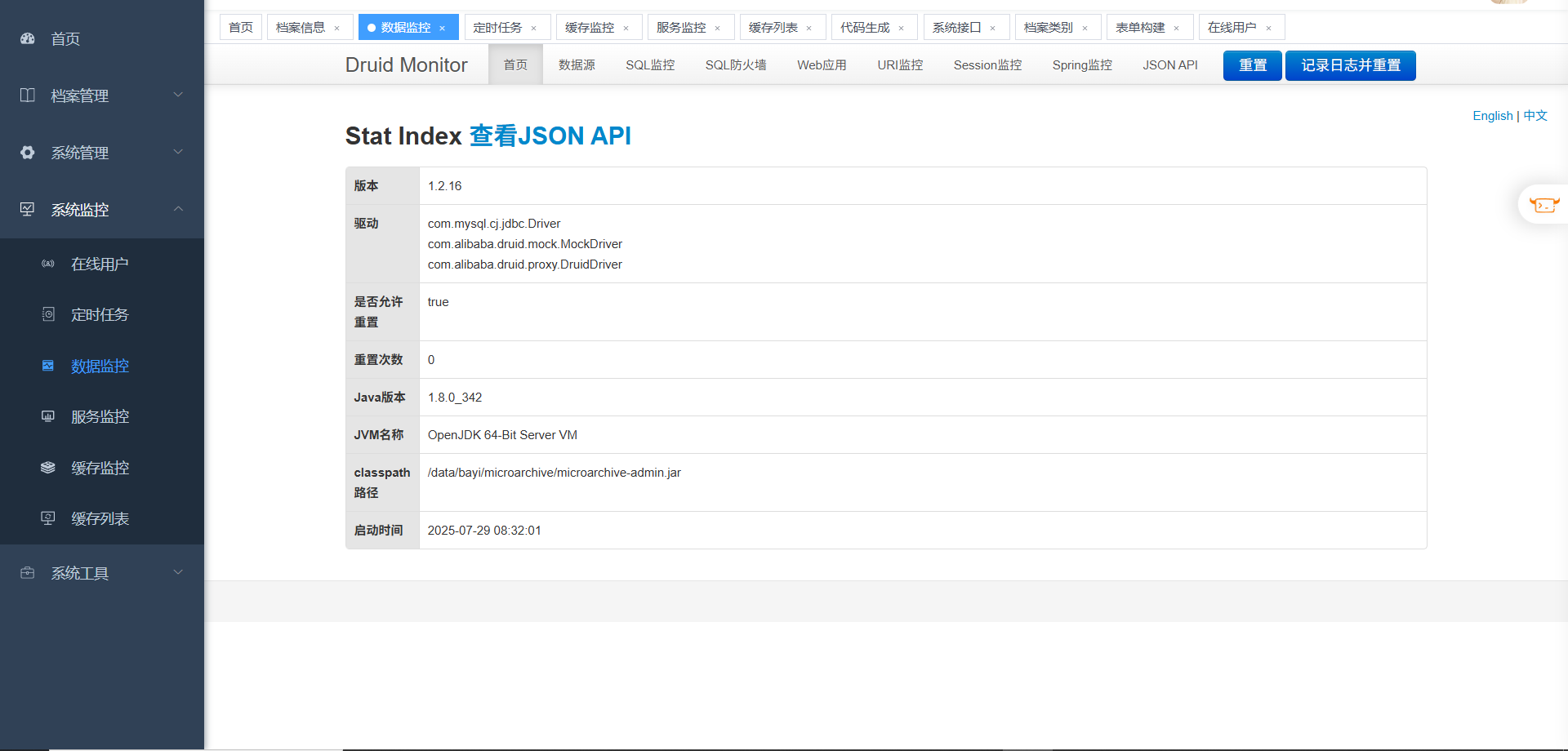The image size is (1568, 751).
Task: Open the 数据源 Druid menu item
Action: pos(577,65)
